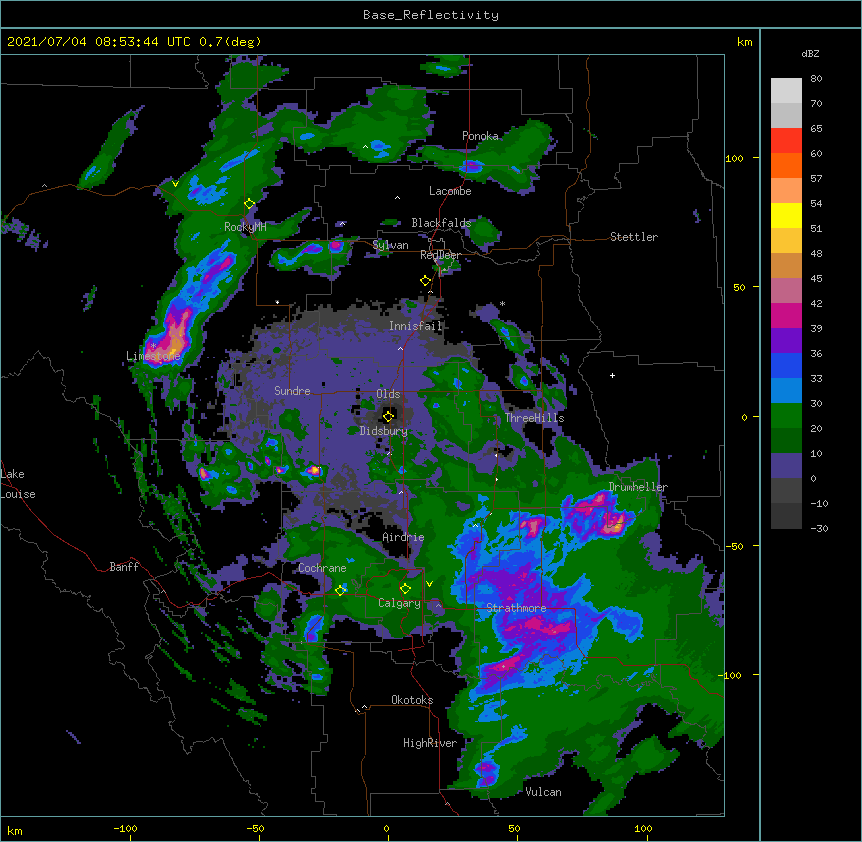
Task: Click the Innisfail town label
Action: point(415,326)
